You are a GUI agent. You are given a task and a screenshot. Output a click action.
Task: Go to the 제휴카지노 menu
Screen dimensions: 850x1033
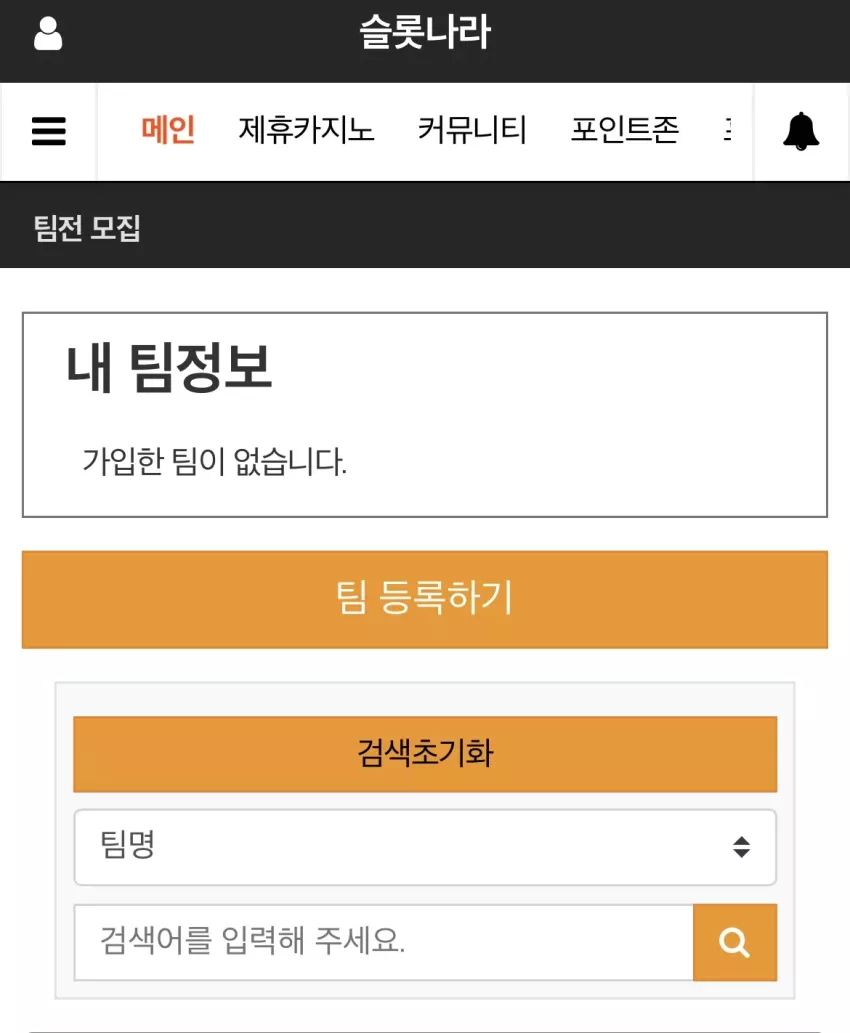click(x=306, y=129)
